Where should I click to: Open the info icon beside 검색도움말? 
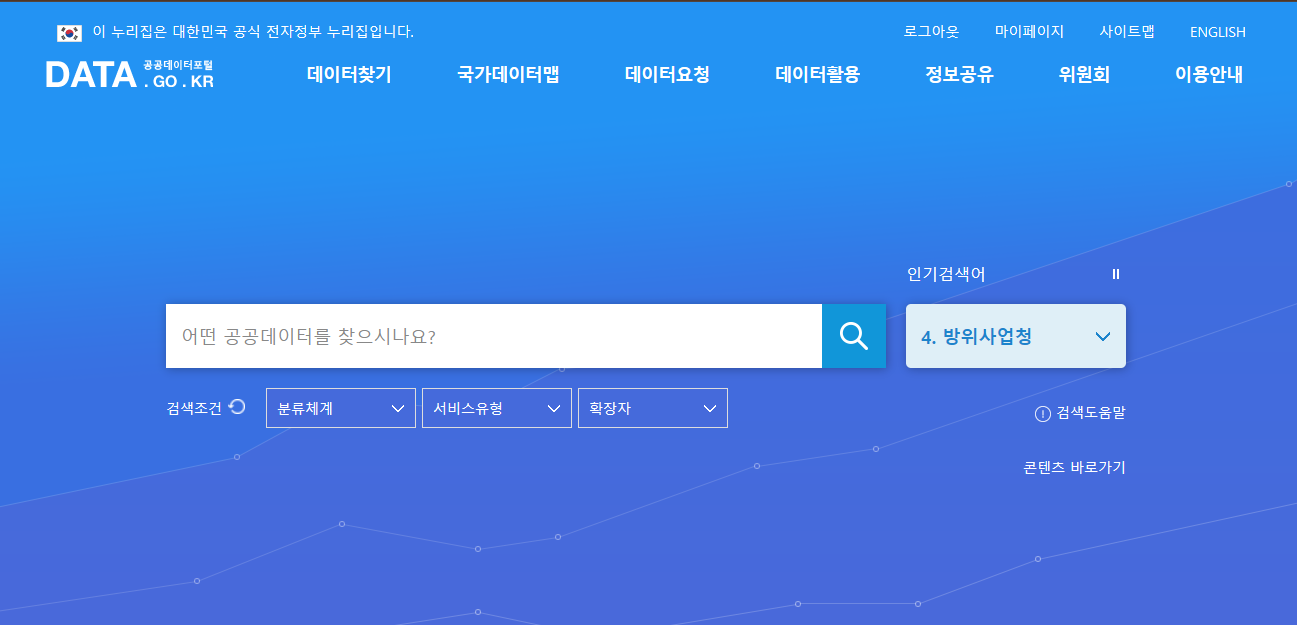click(x=1043, y=413)
